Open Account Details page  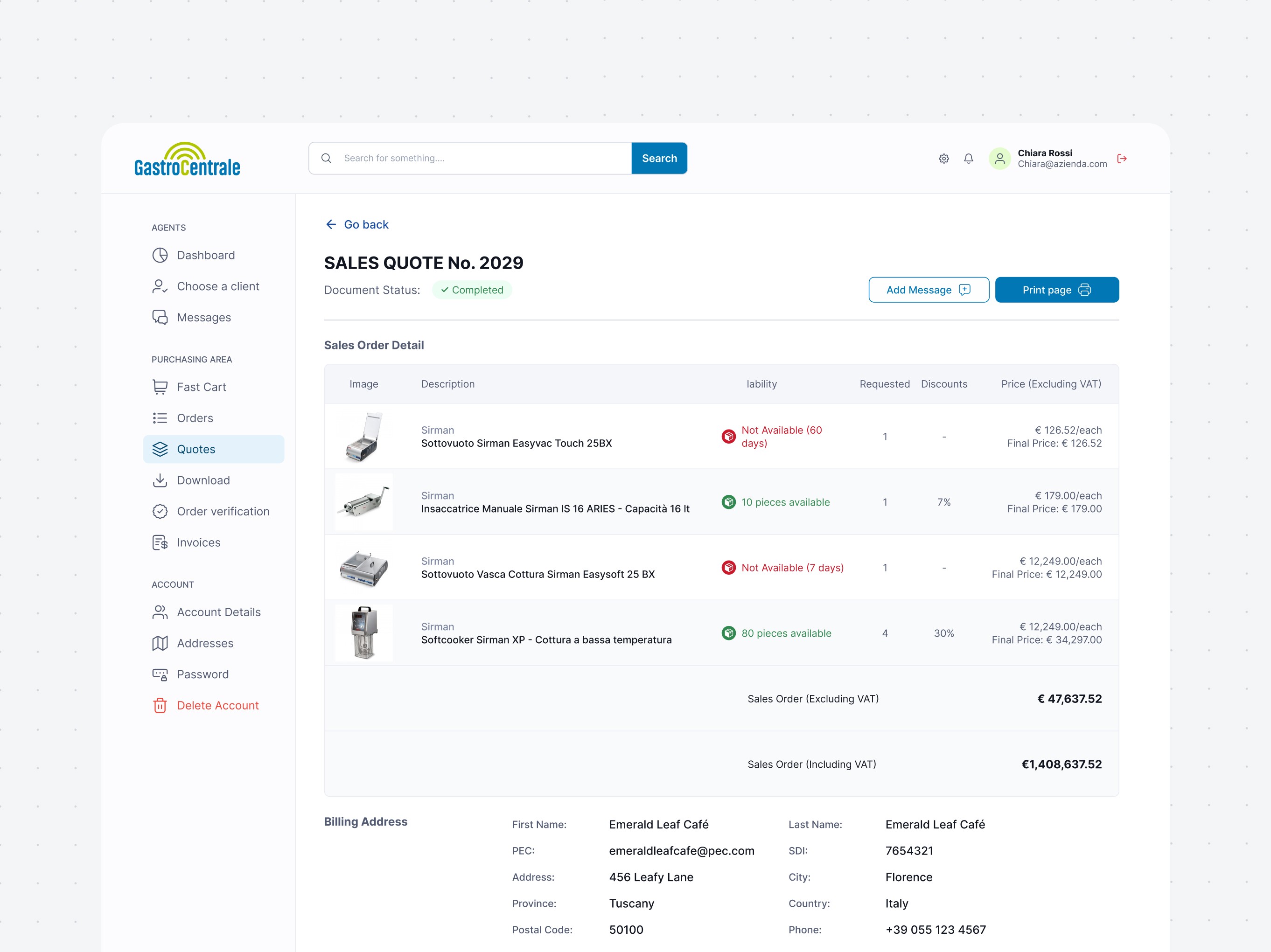point(214,612)
